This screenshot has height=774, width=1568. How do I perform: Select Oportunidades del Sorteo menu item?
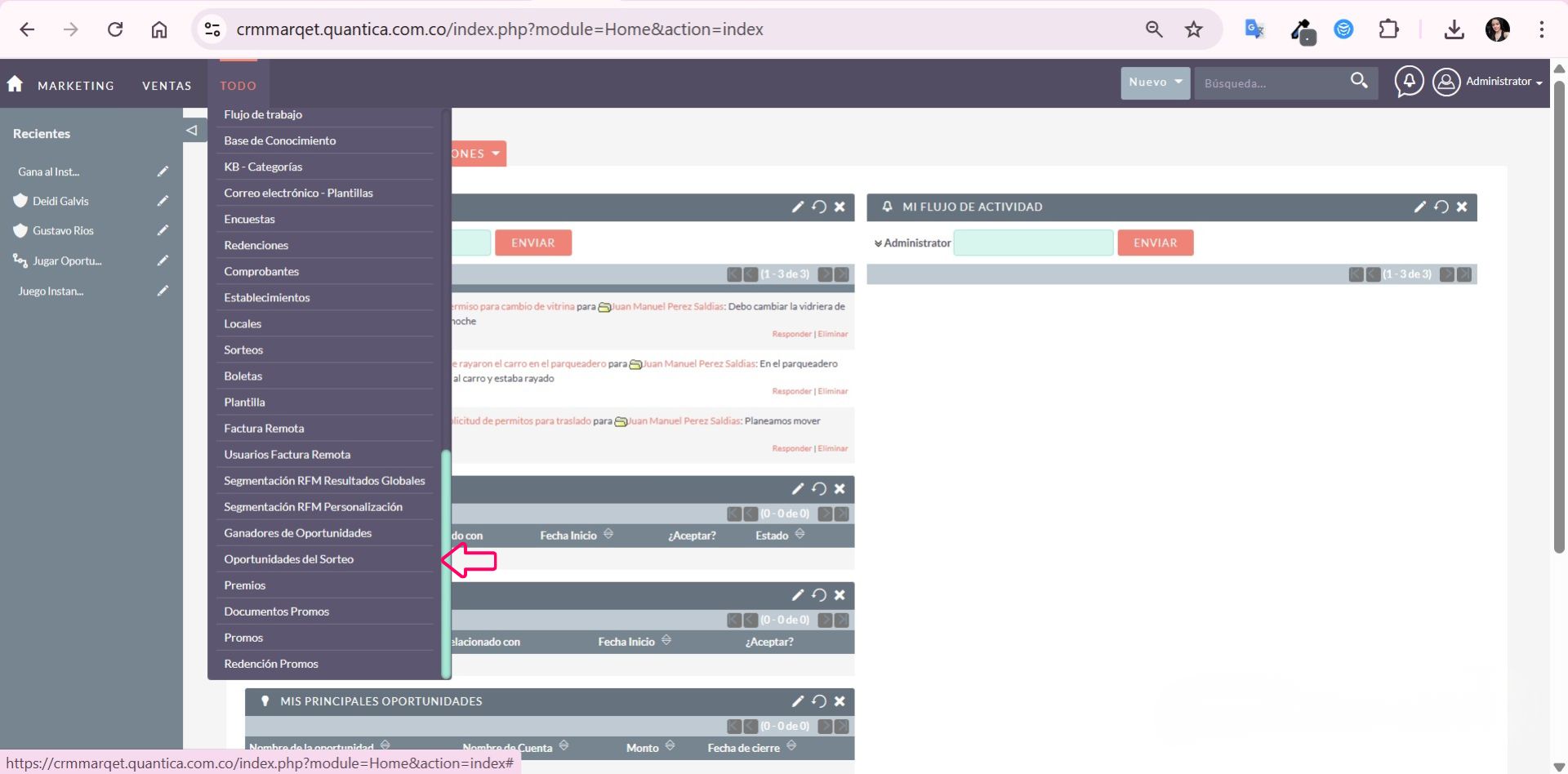pyautogui.click(x=289, y=559)
